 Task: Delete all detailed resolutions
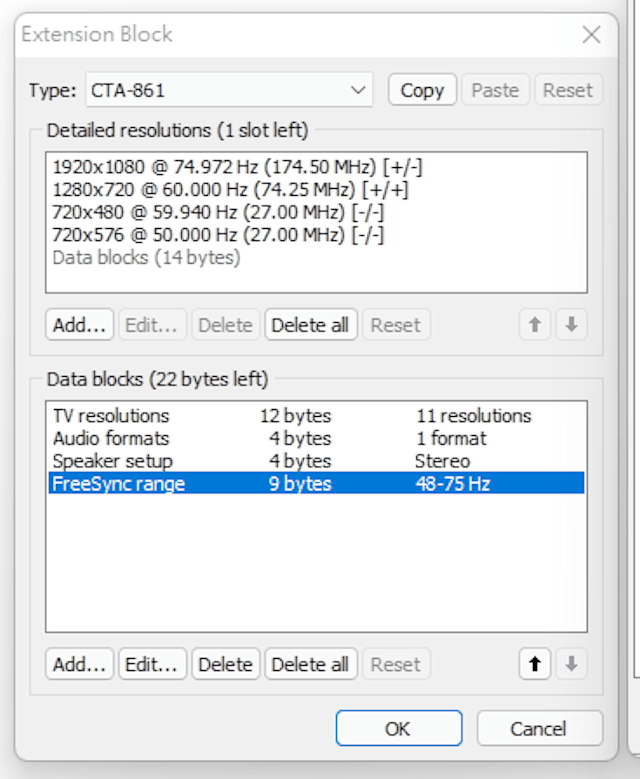pyautogui.click(x=311, y=325)
